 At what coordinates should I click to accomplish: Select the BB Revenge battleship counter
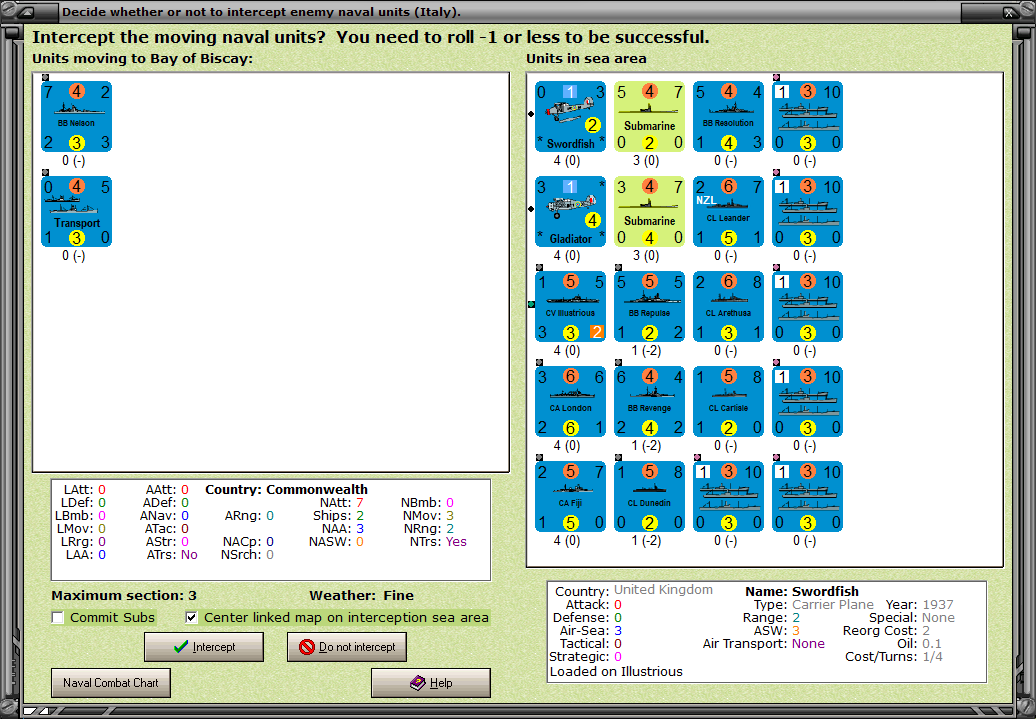[649, 402]
